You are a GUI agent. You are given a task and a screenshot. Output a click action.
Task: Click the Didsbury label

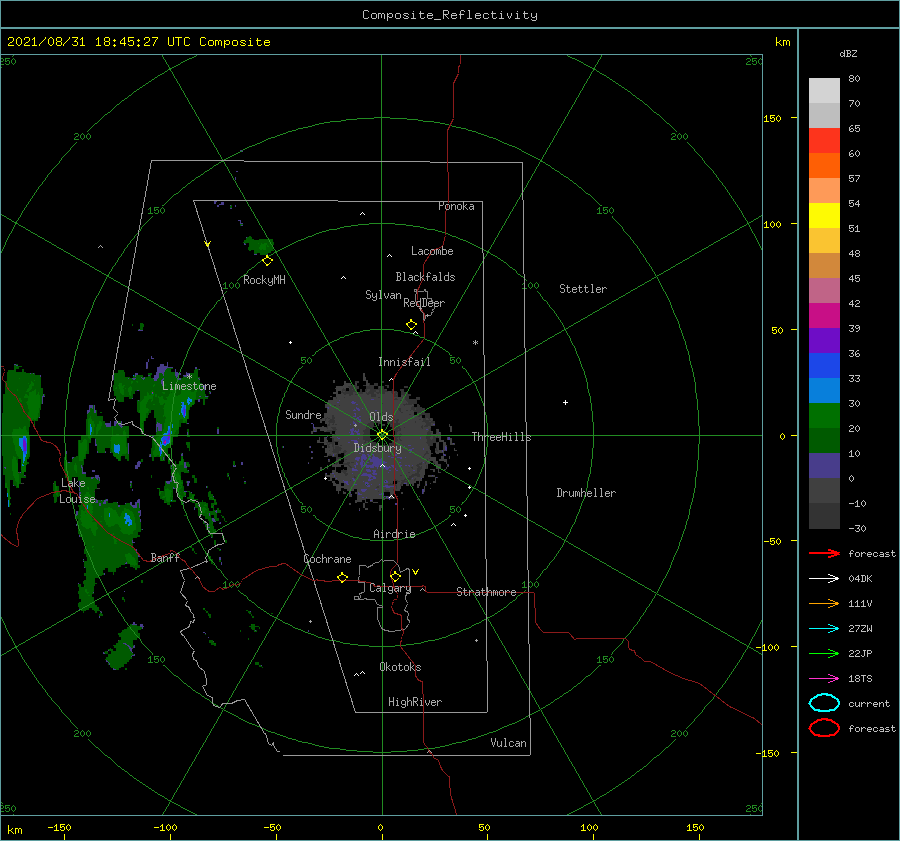(x=378, y=448)
